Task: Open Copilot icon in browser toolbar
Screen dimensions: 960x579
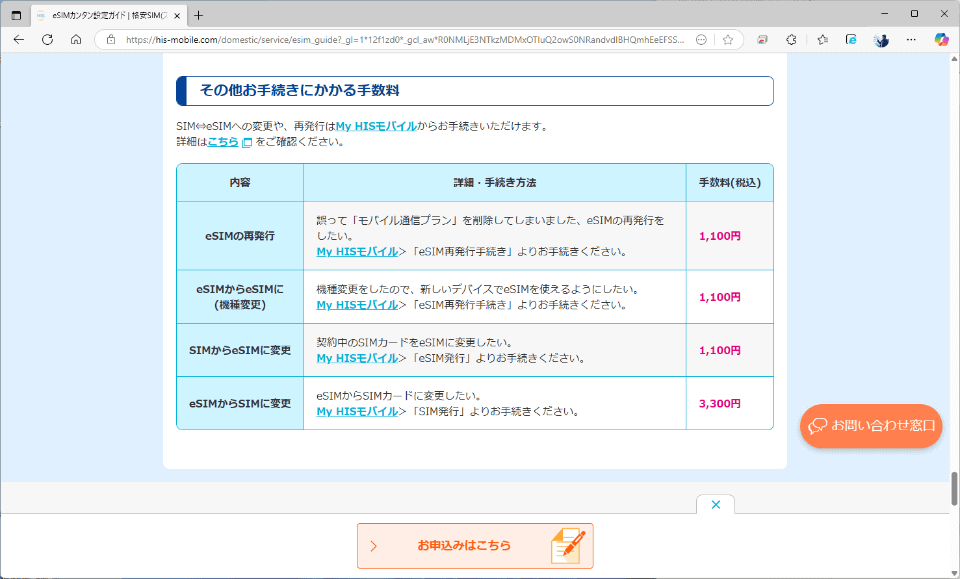Action: (941, 40)
